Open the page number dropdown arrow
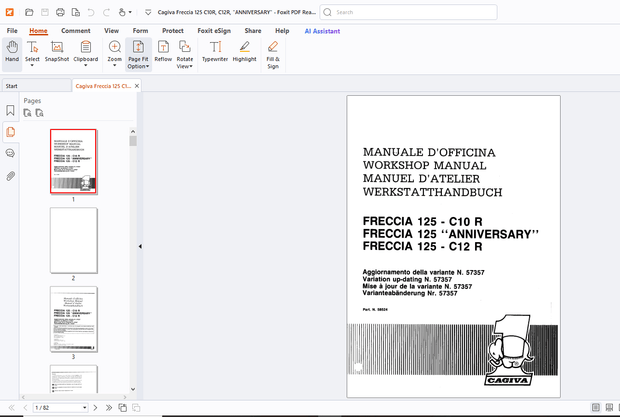 click(x=85, y=408)
